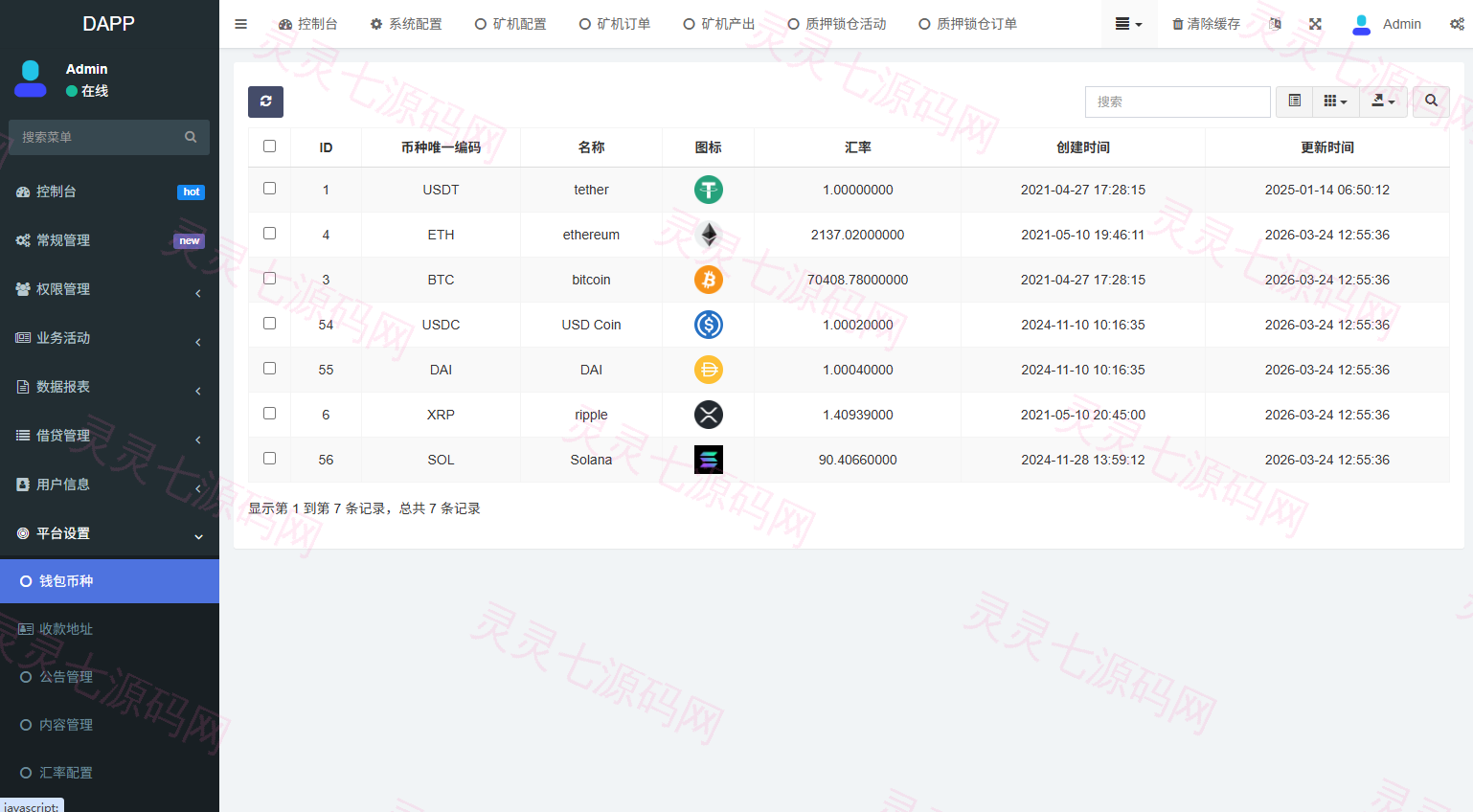Click the 清除缓存 clear cache button
The height and width of the screenshot is (812, 1473).
tap(1207, 24)
